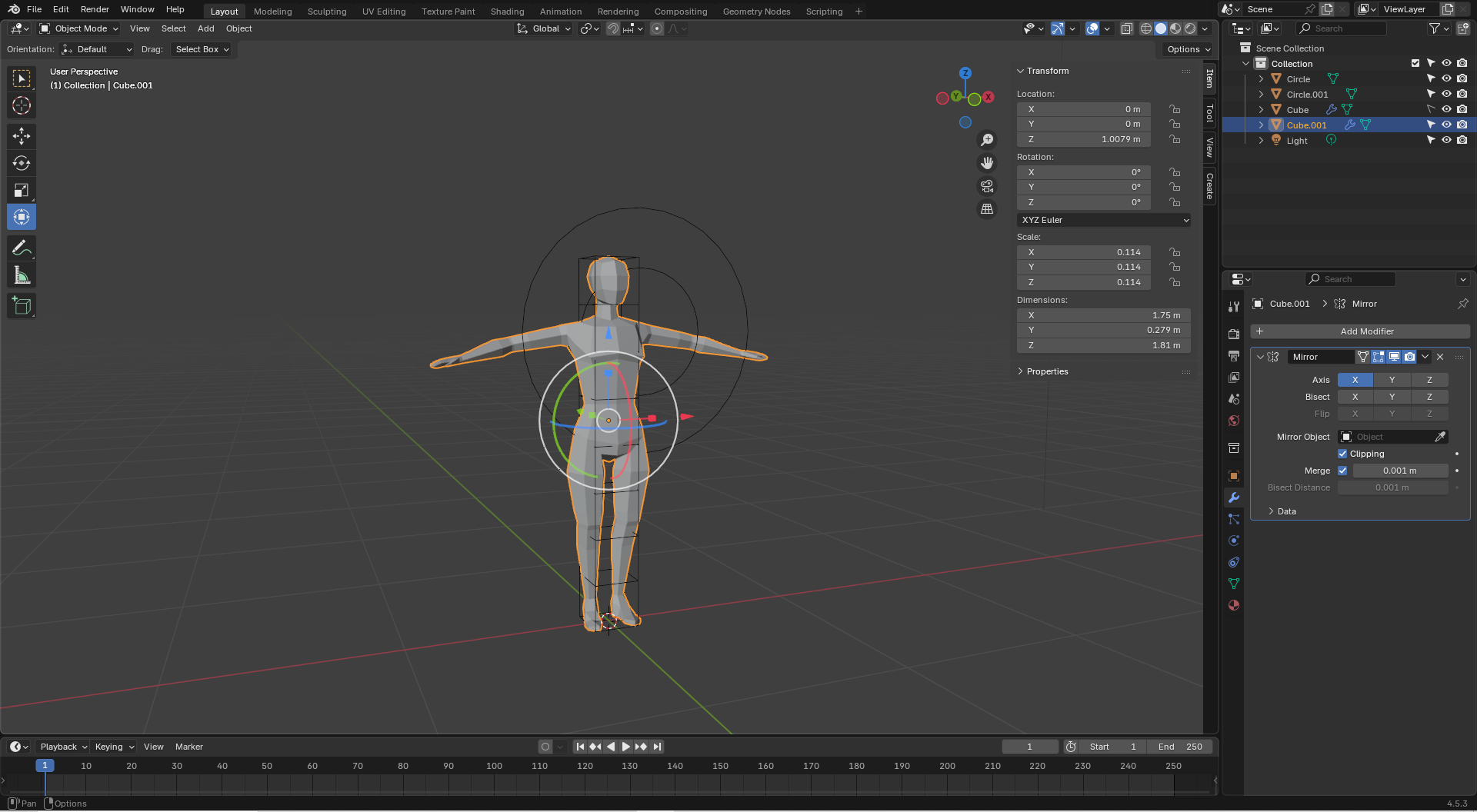The height and width of the screenshot is (812, 1477).
Task: Choose the Add Cube tool
Action: 22,305
